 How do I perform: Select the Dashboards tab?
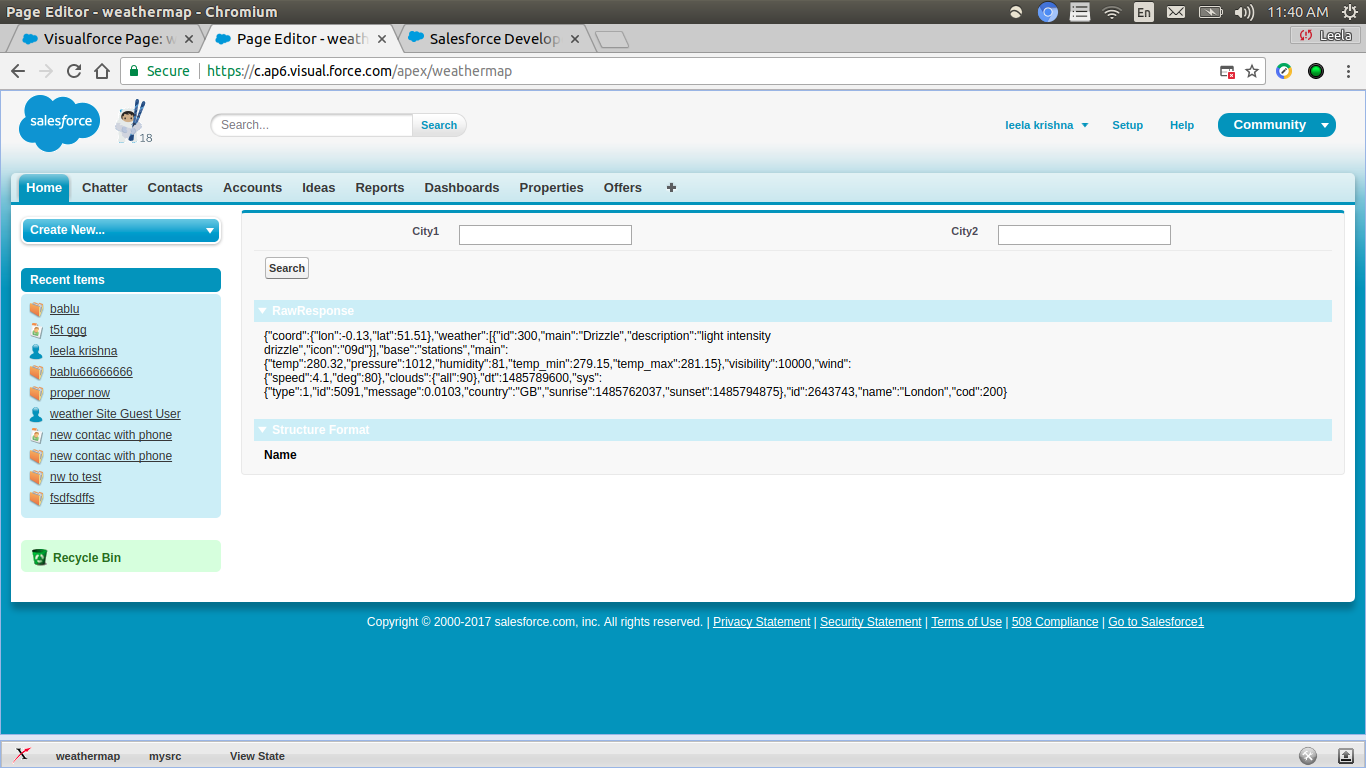[x=462, y=187]
